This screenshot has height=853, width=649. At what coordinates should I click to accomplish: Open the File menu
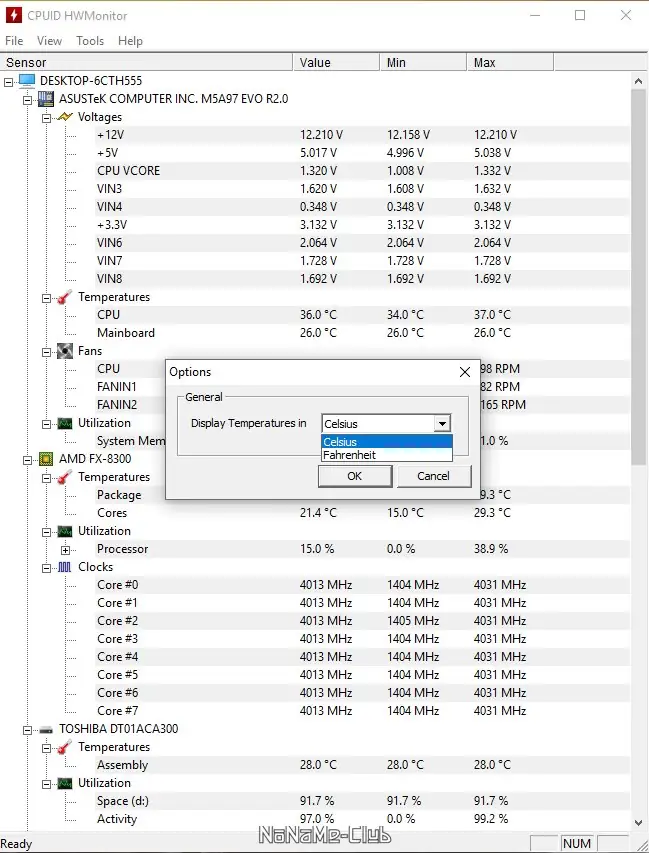[x=14, y=41]
